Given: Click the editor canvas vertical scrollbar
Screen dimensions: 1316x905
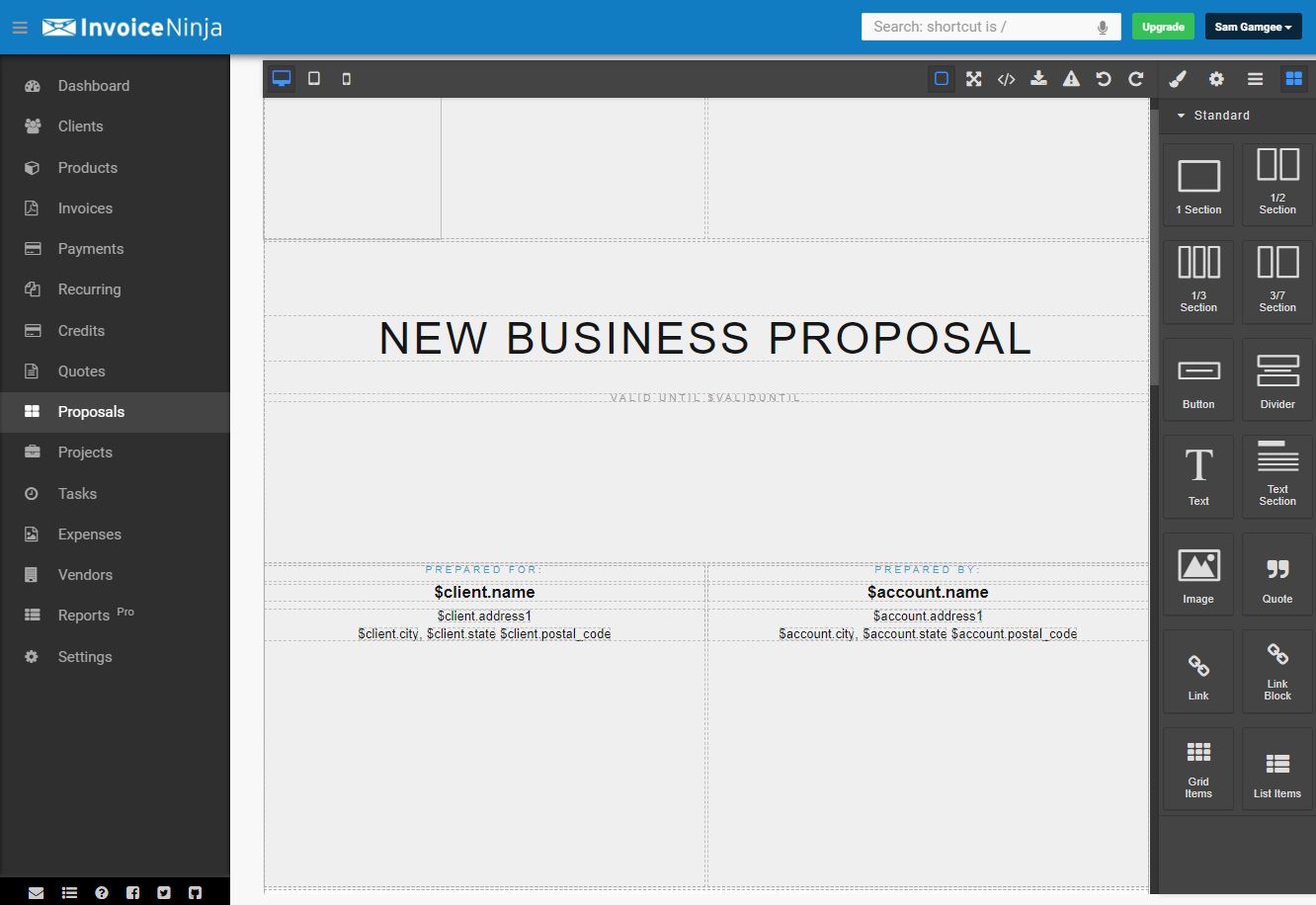Looking at the screenshot, I should tap(1153, 247).
